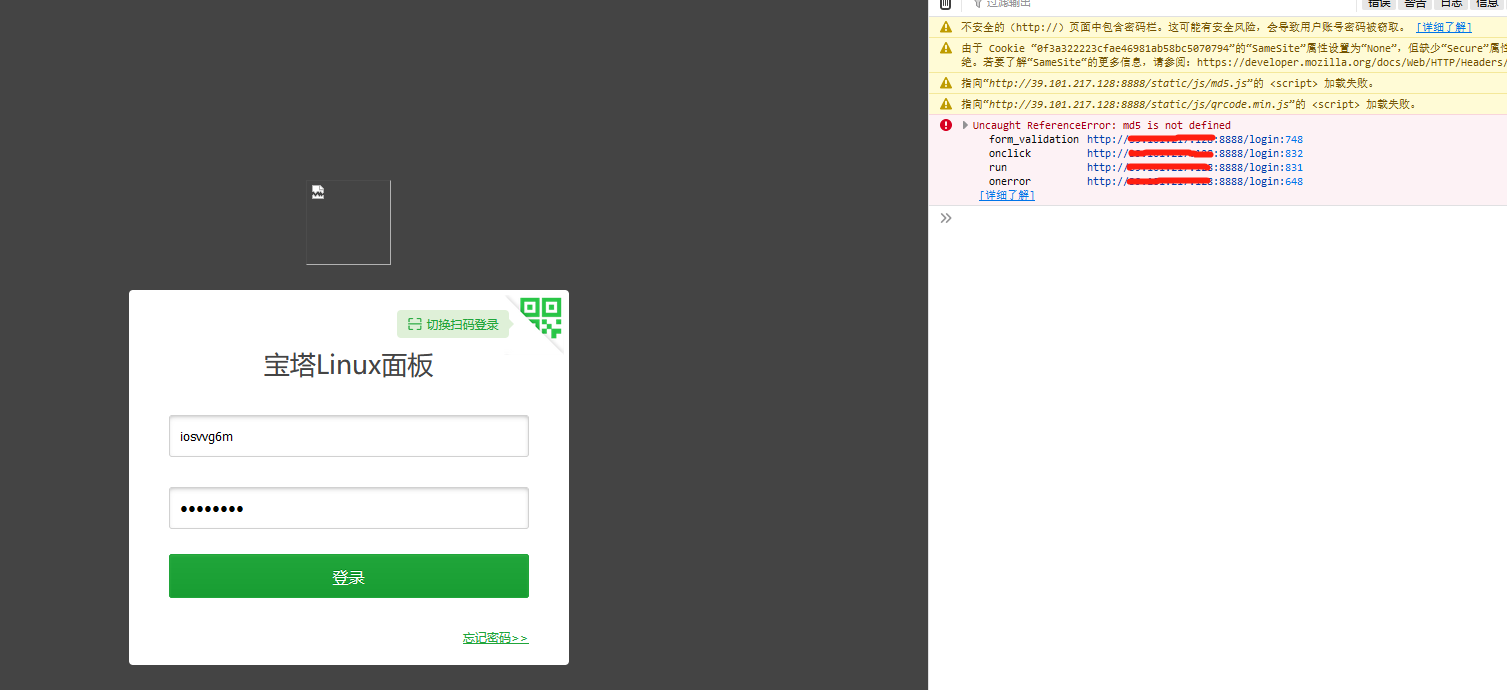Image resolution: width=1507 pixels, height=690 pixels.
Task: Click warning icon beside Cookie SameSite message
Action: point(945,47)
